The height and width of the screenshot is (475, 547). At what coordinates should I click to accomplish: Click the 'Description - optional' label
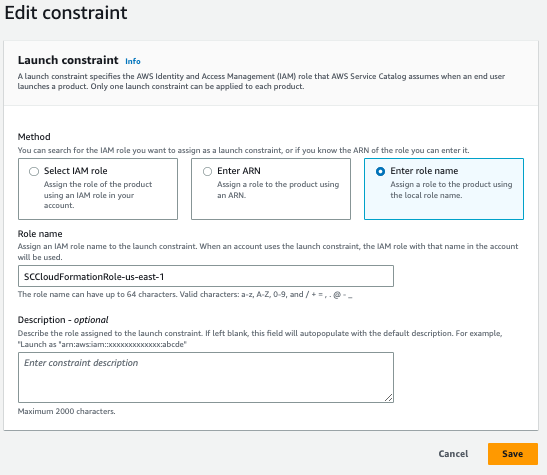click(63, 320)
